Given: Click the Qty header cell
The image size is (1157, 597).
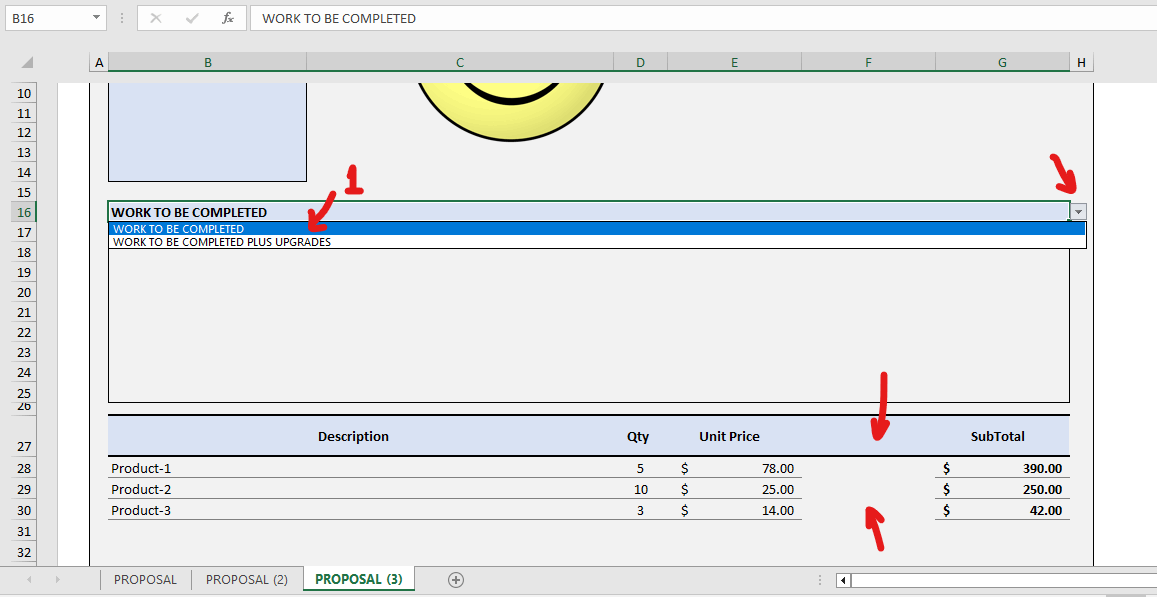Looking at the screenshot, I should pyautogui.click(x=640, y=436).
